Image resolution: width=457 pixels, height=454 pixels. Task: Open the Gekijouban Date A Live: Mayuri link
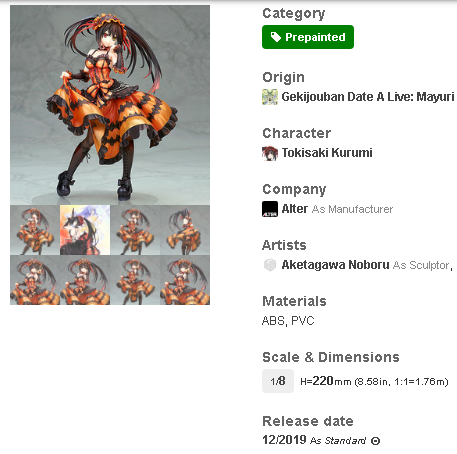click(368, 97)
